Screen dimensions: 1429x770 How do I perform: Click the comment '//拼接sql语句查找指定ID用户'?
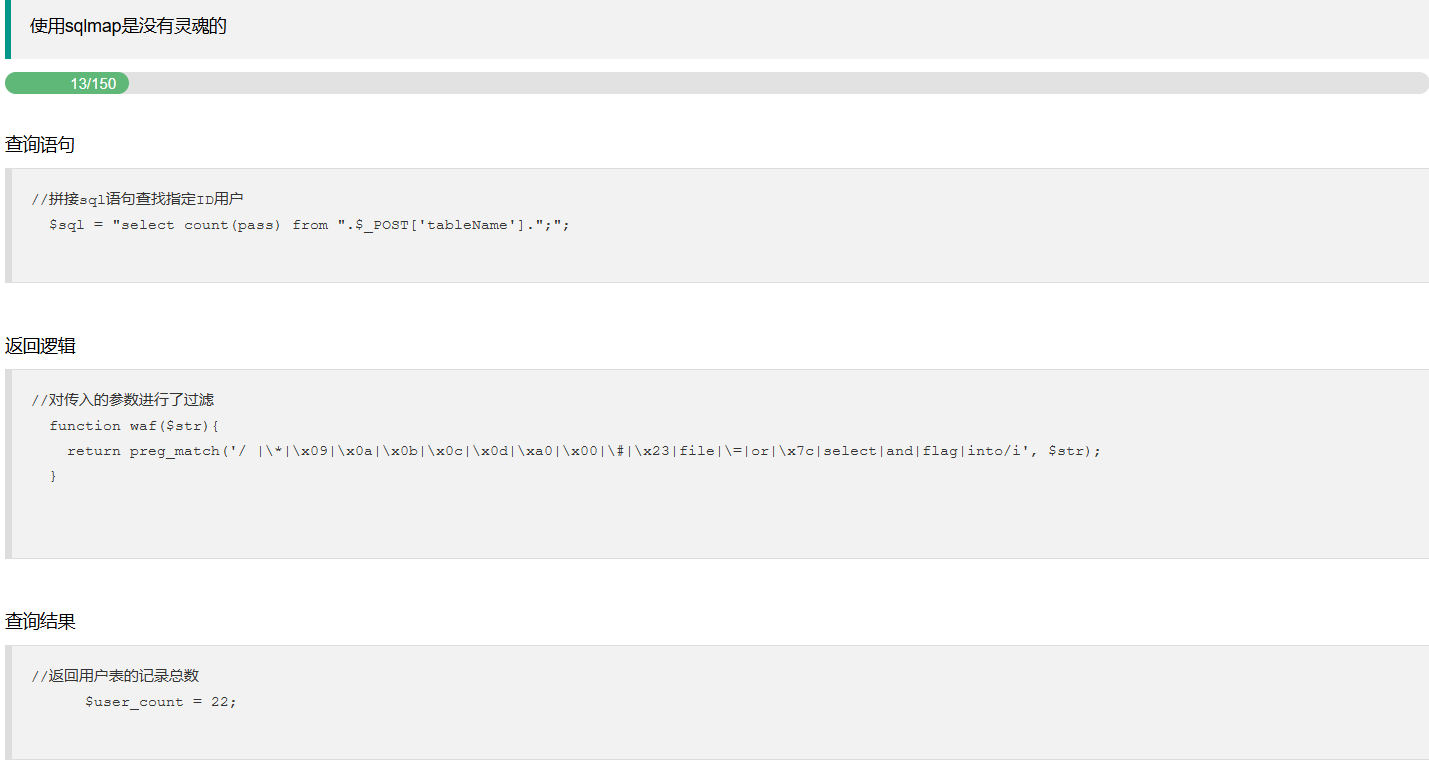(137, 199)
